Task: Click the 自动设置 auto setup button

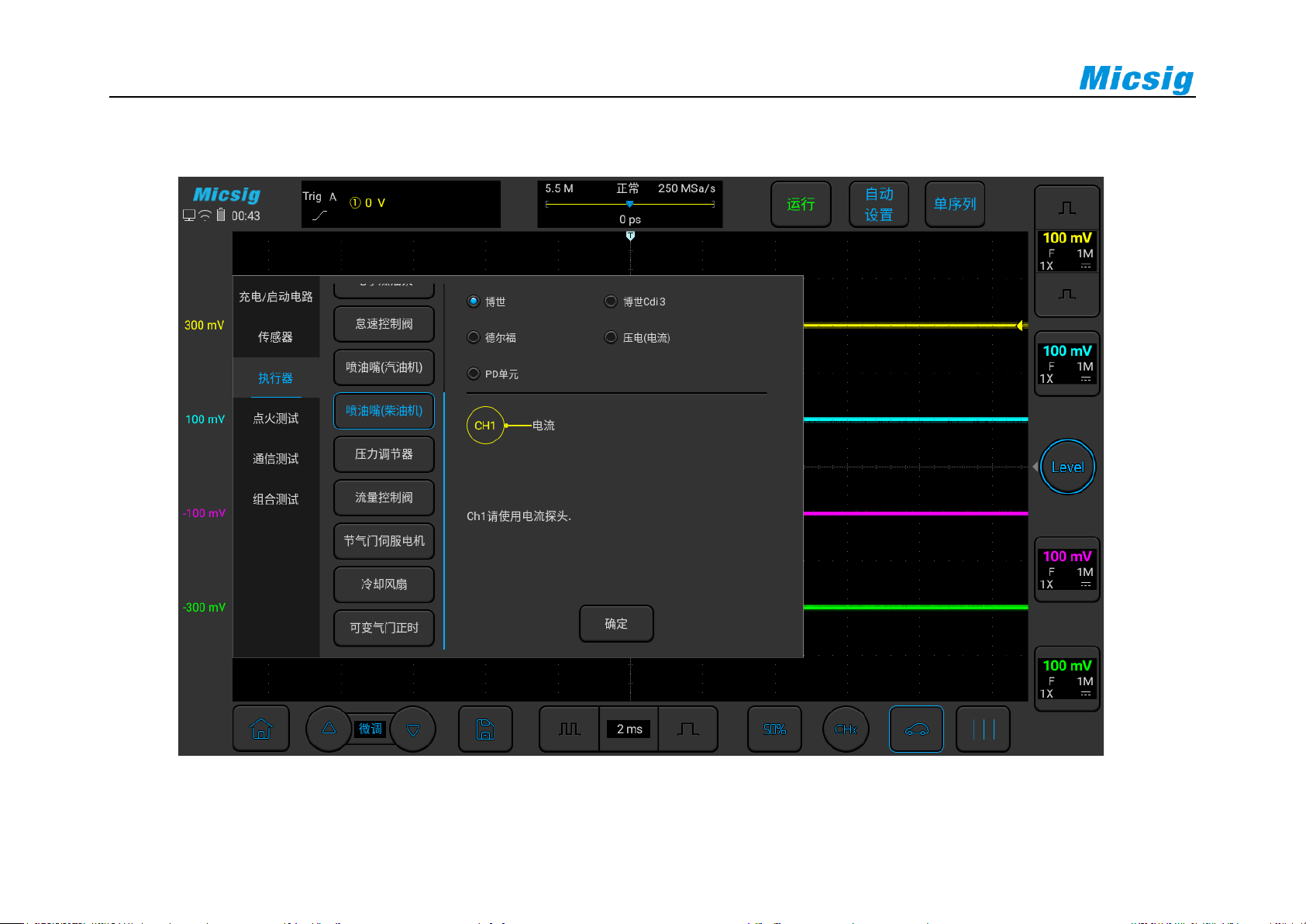Action: (x=879, y=204)
